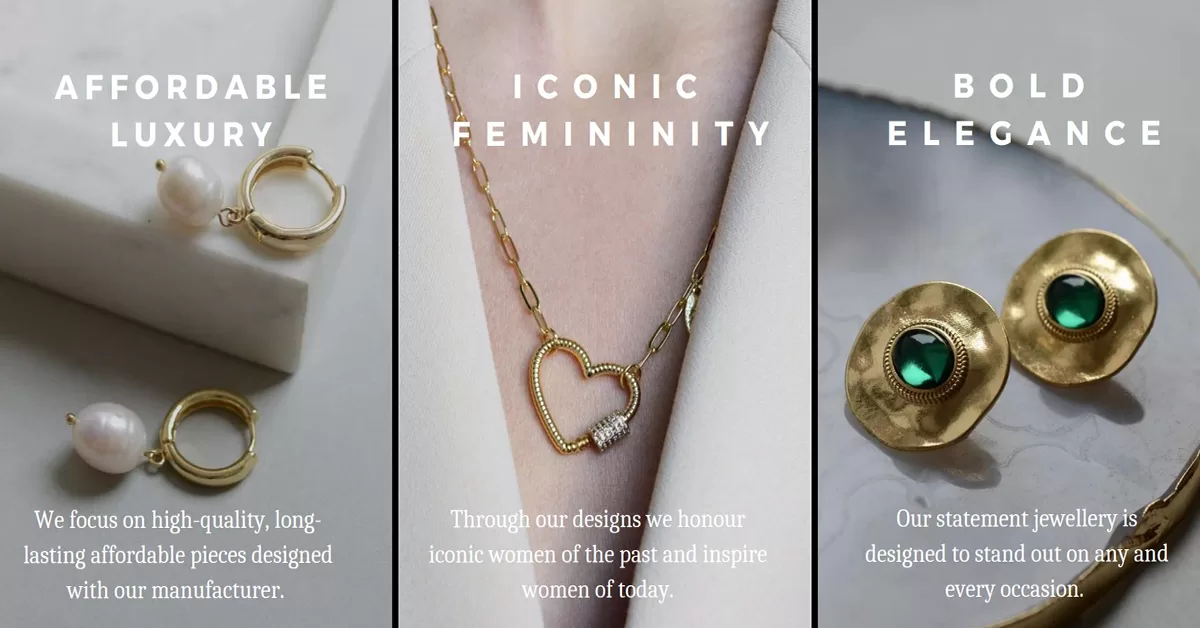Click the AFFORDABLE LUXURY heading
This screenshot has width=1200, height=628.
click(x=192, y=110)
